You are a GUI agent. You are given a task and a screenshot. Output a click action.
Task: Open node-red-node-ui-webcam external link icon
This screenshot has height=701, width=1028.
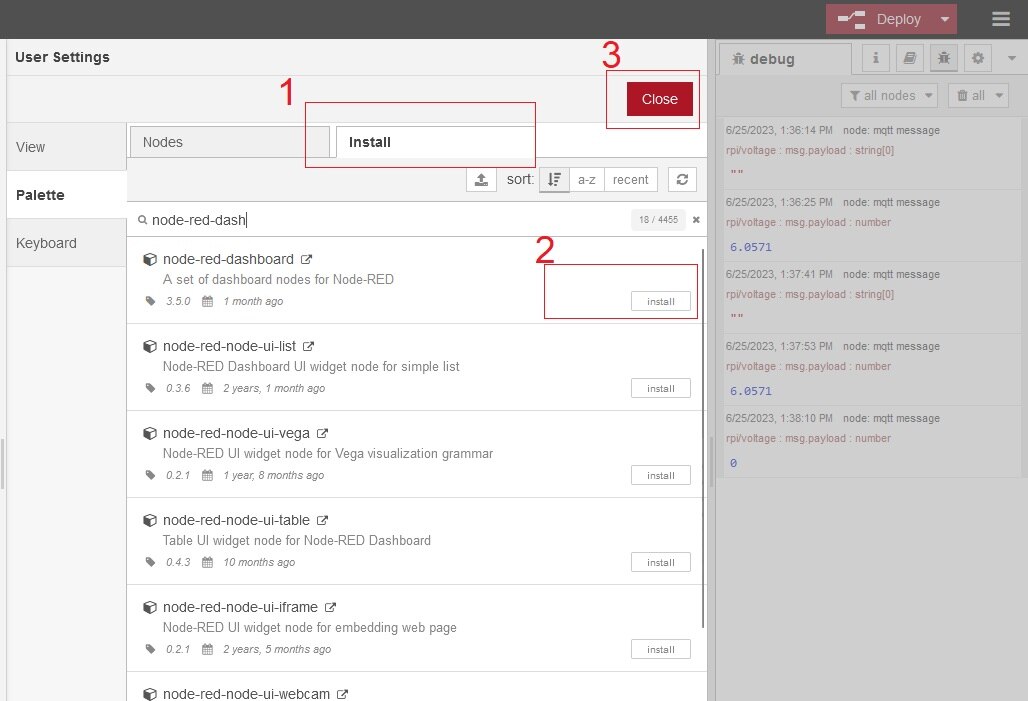tap(342, 694)
